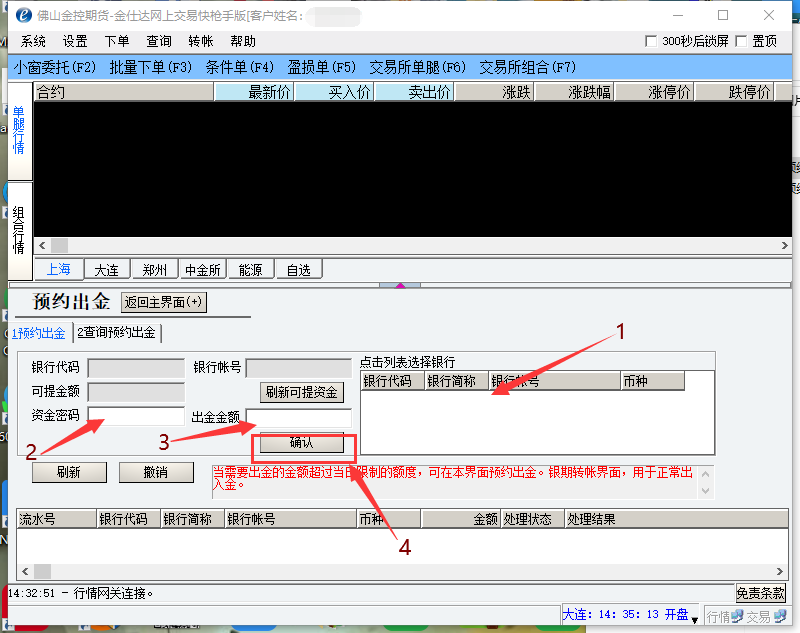Toggle the 300秒后锁屏 checkbox
Screen dimensions: 800x633
651,41
